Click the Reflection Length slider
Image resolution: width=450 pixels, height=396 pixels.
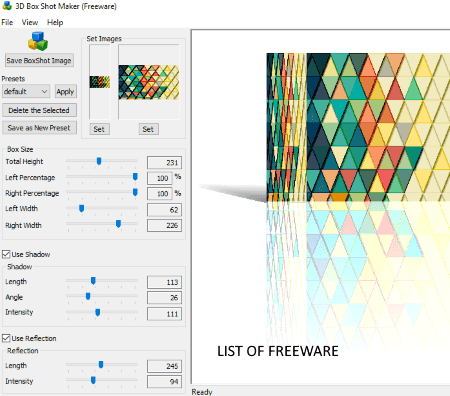click(102, 365)
